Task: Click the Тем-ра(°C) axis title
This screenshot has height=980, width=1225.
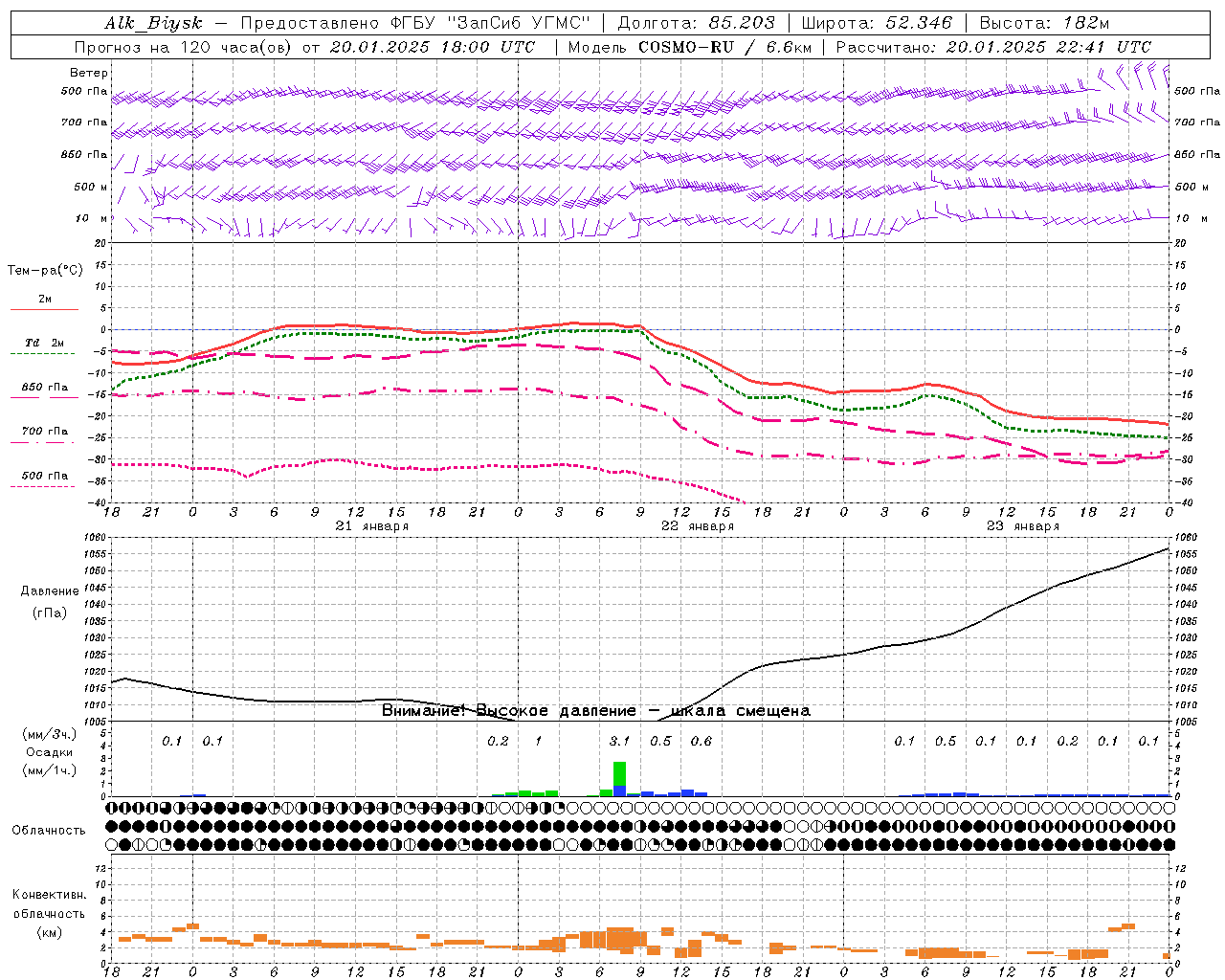Action: (x=45, y=271)
